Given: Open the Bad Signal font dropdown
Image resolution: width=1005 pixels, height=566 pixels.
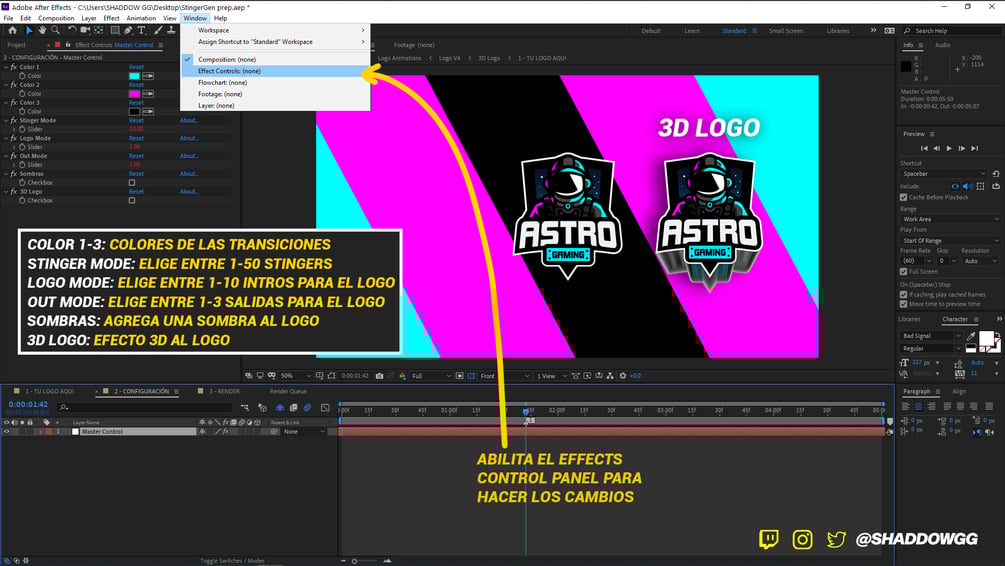Looking at the screenshot, I should click(x=931, y=336).
